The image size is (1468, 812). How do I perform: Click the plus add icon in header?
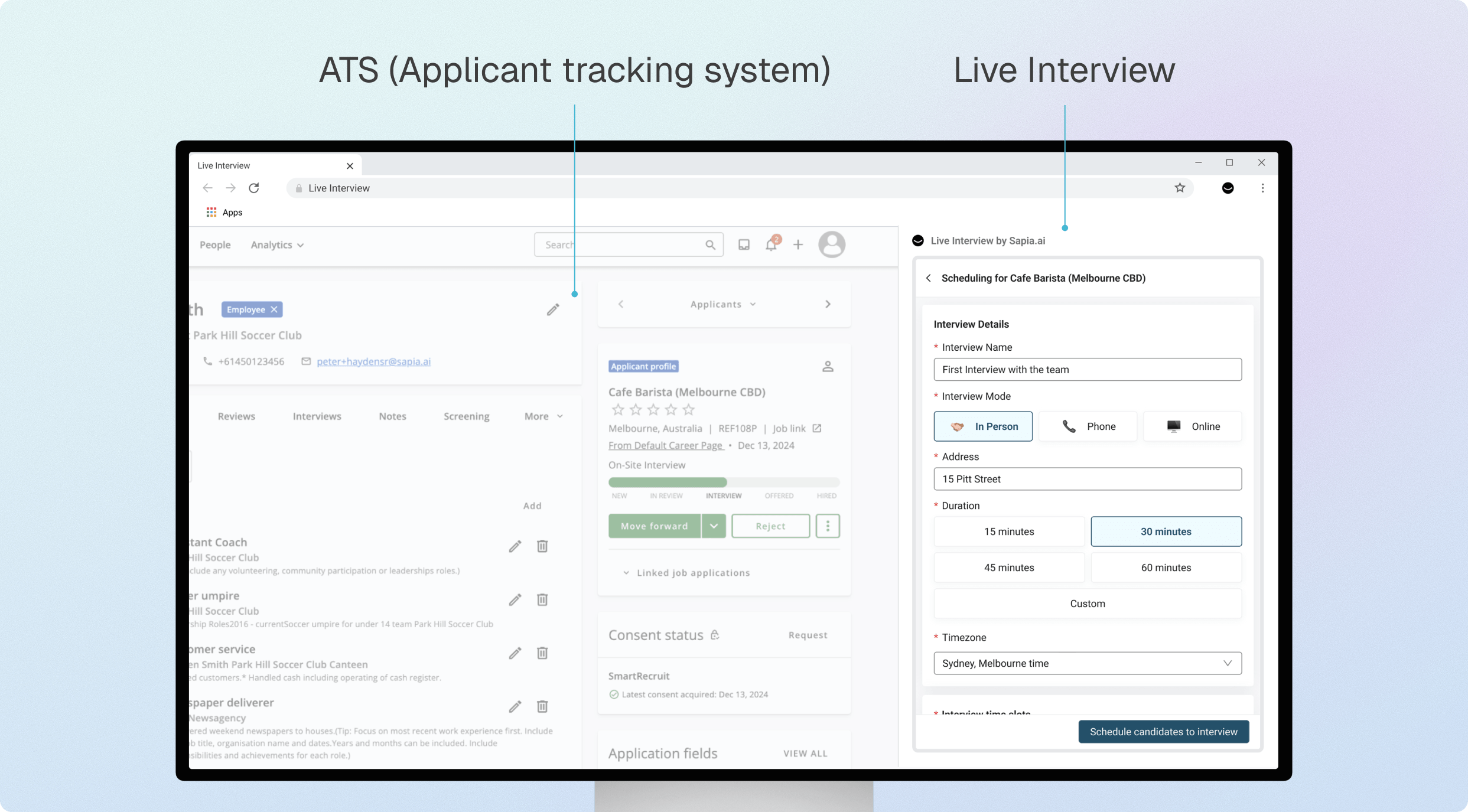click(798, 244)
